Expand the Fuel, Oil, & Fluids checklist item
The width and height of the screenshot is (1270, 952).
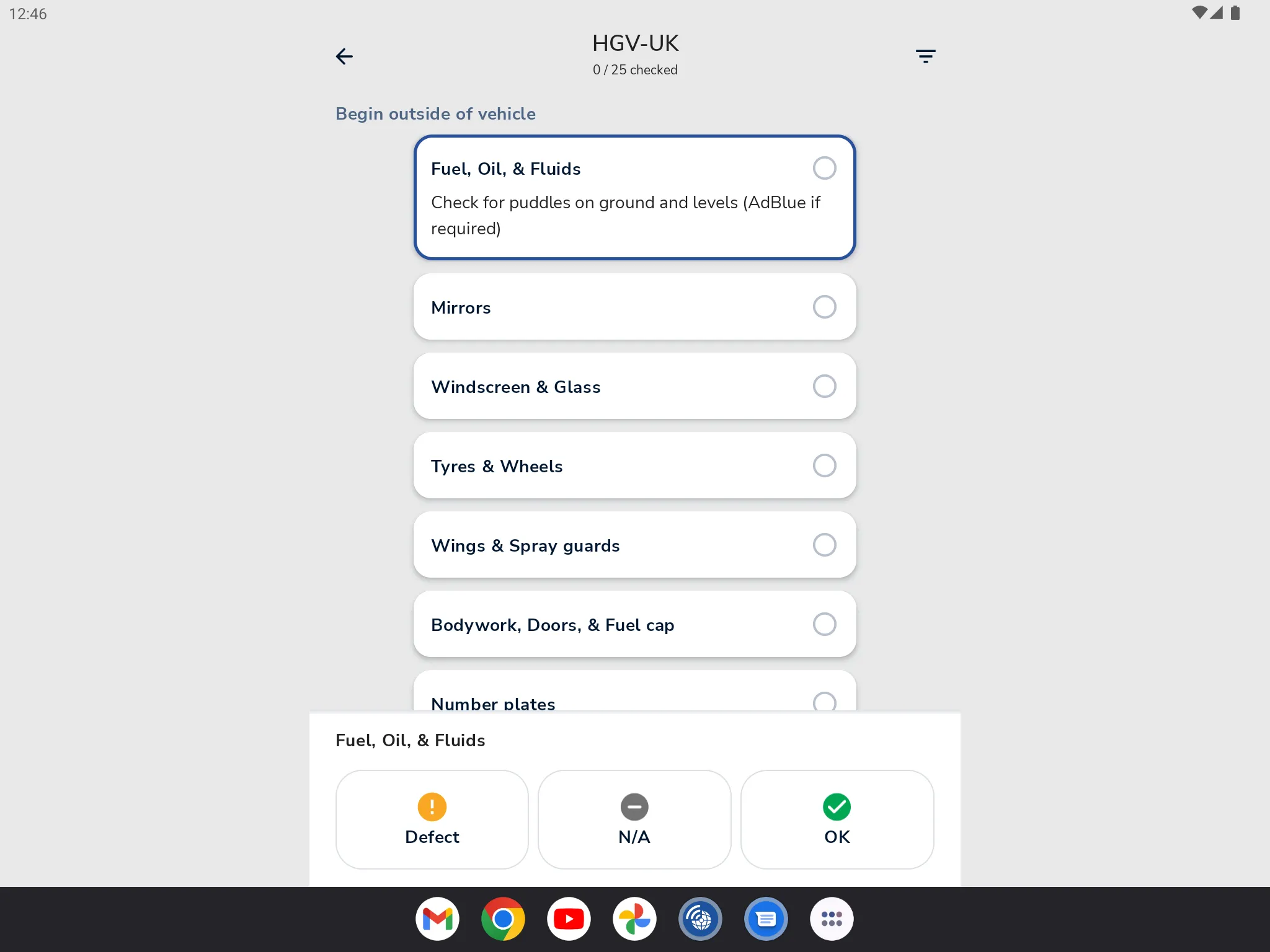634,197
